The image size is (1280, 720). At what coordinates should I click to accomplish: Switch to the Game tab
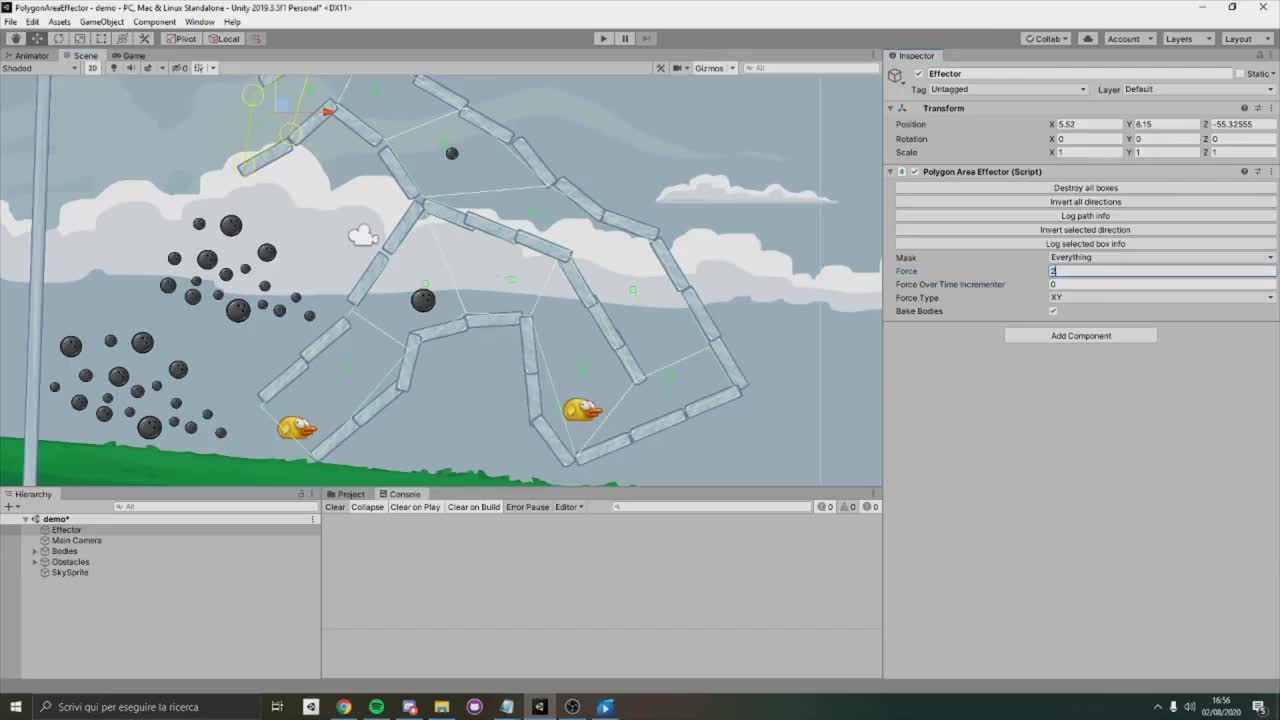[128, 55]
